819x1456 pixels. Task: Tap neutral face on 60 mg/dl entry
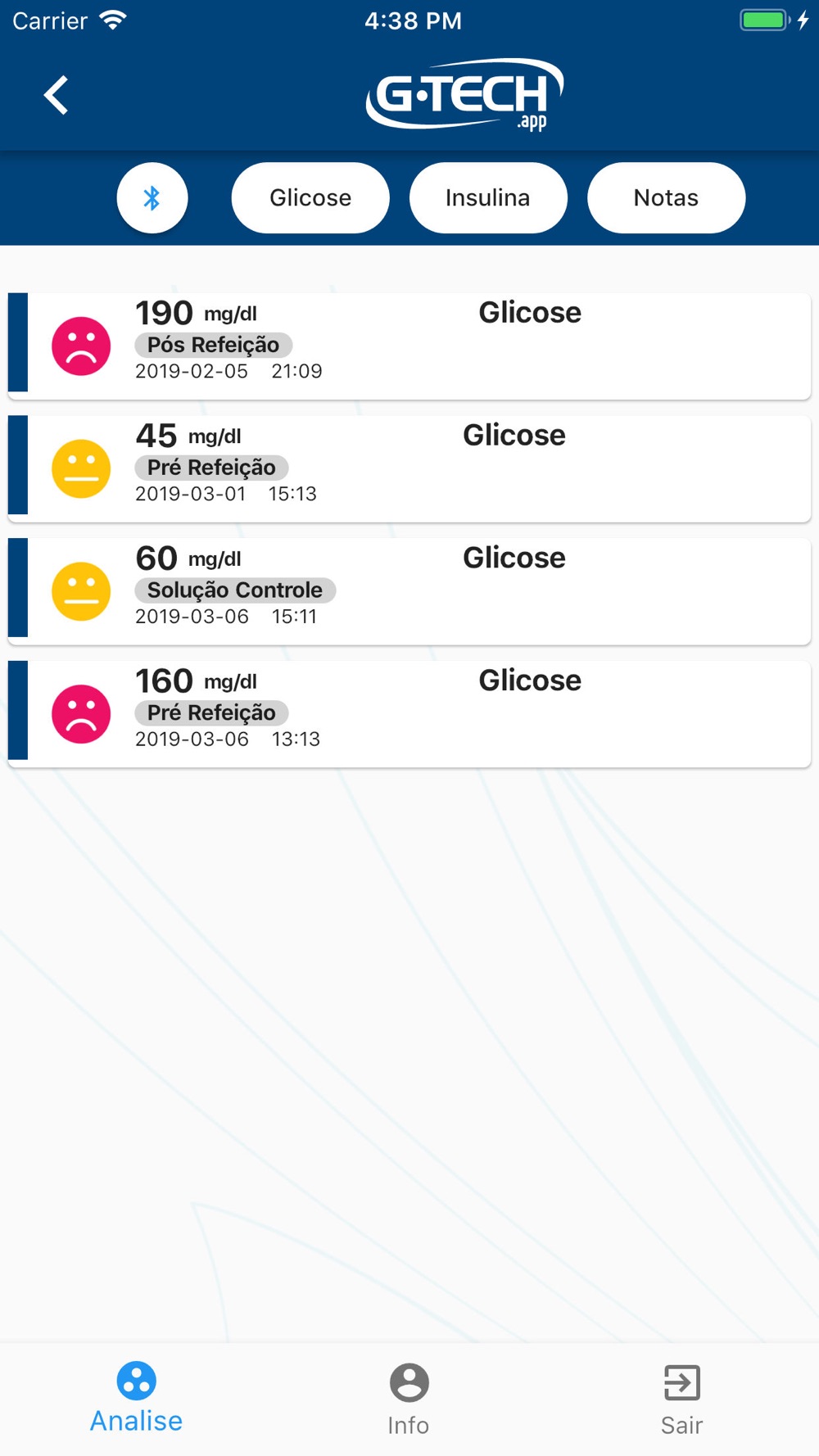coord(81,591)
